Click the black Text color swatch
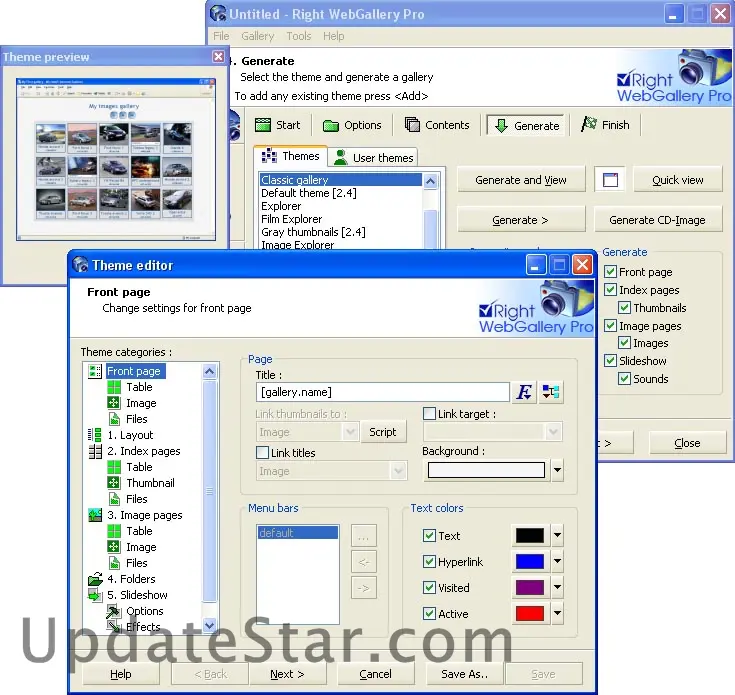This screenshot has height=695, width=735. 530,535
